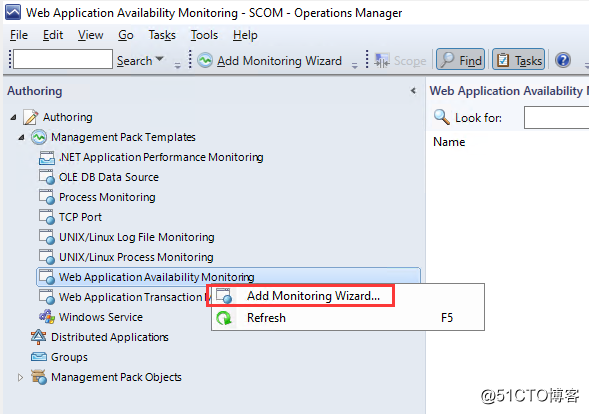The width and height of the screenshot is (589, 414).
Task: Toggle the Find toolbar button
Action: coord(461,60)
